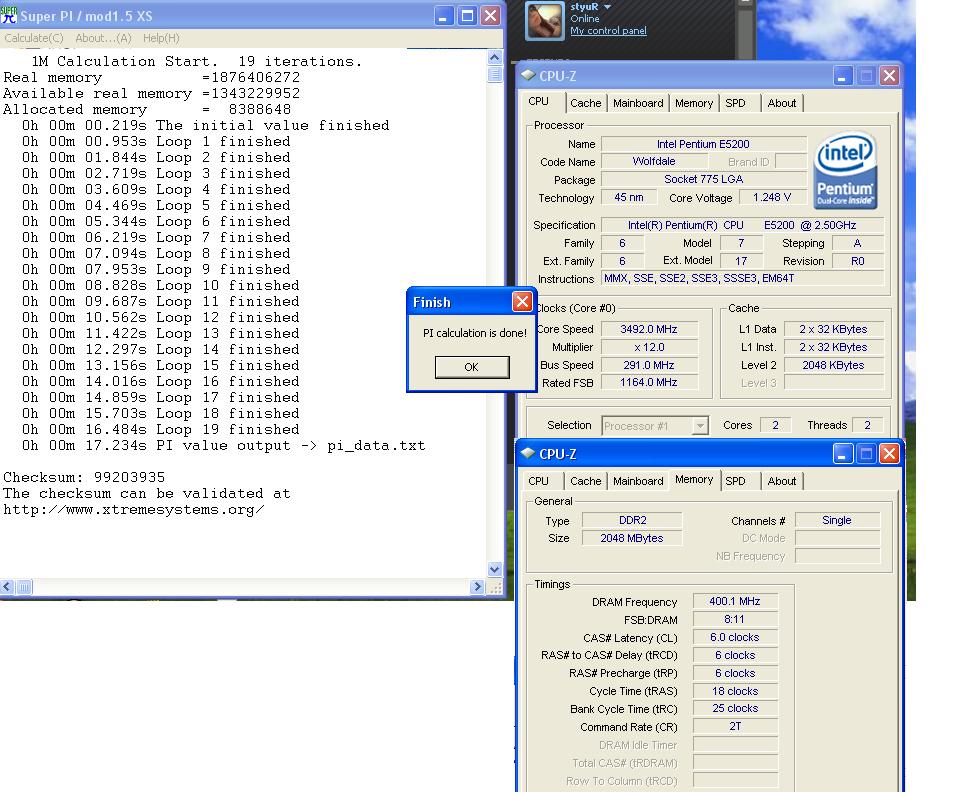Click the Core Voltage value '1.248 V'
The width and height of the screenshot is (975, 792).
click(x=772, y=198)
